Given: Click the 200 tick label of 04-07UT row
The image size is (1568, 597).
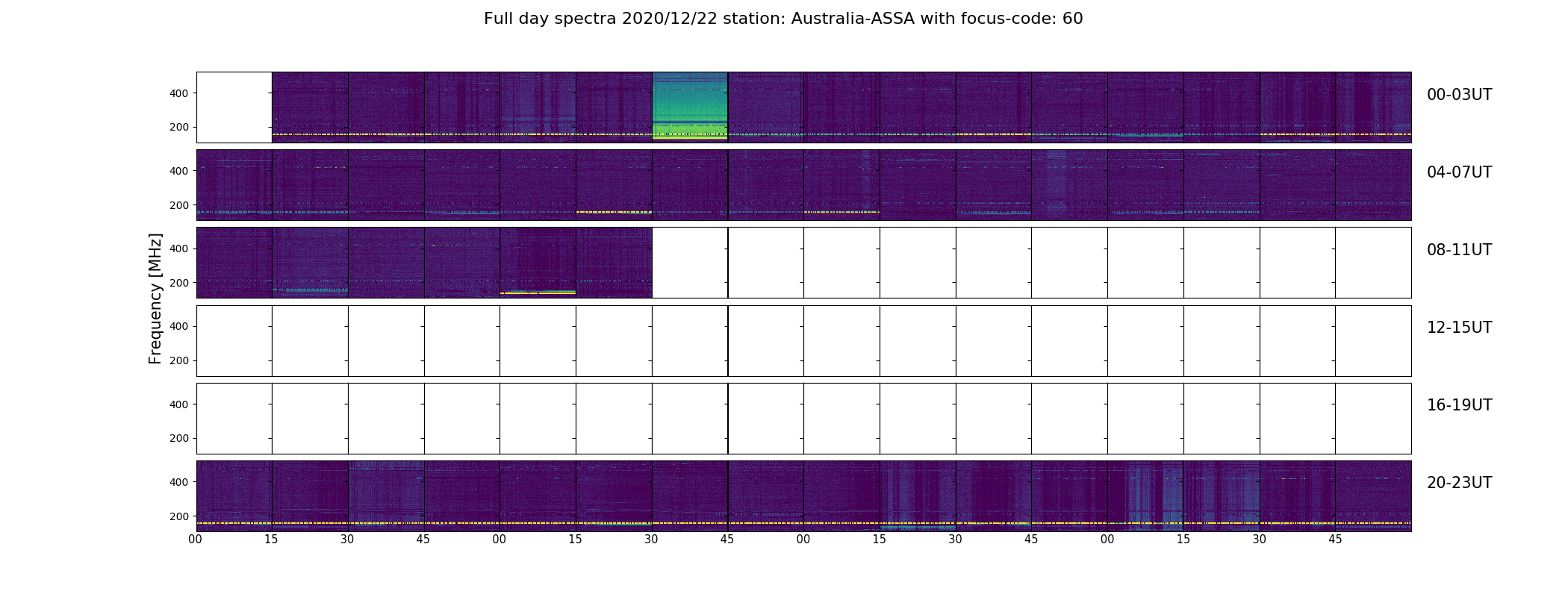Looking at the screenshot, I should click(x=179, y=205).
